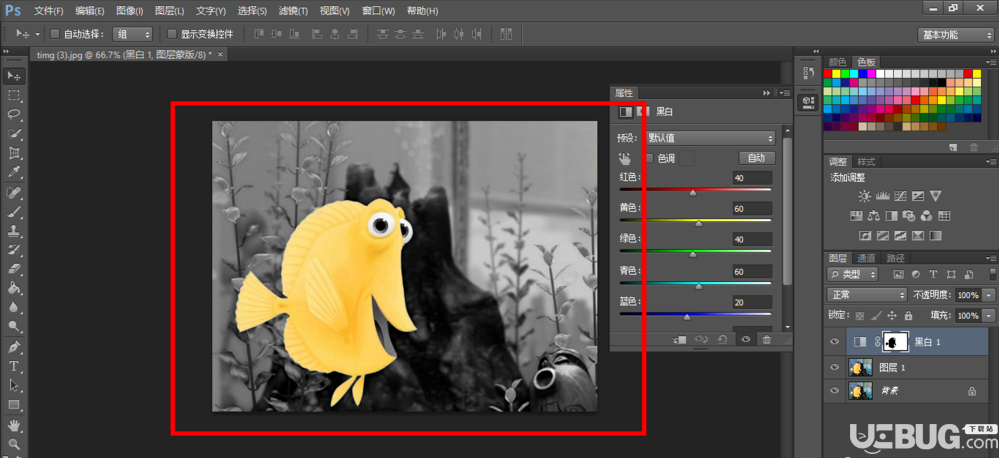The height and width of the screenshot is (458, 999).
Task: Add a Brightness/Contrast adjustment
Action: pyautogui.click(x=863, y=196)
